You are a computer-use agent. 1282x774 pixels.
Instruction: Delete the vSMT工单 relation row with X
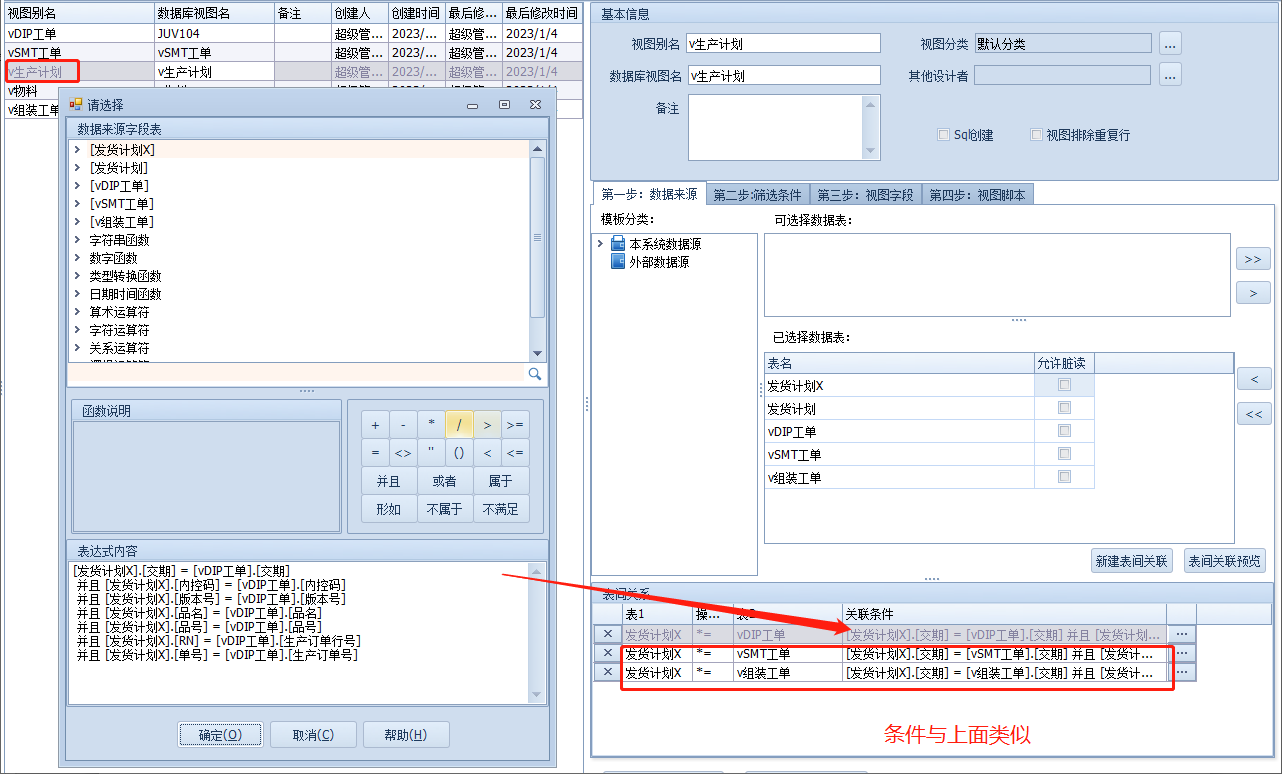pyautogui.click(x=606, y=653)
